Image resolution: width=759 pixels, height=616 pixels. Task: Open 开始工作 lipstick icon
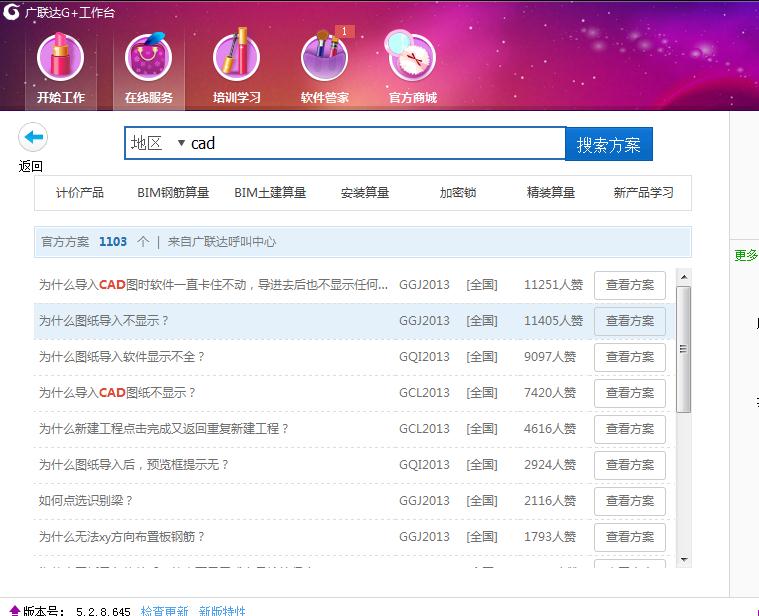click(x=61, y=57)
